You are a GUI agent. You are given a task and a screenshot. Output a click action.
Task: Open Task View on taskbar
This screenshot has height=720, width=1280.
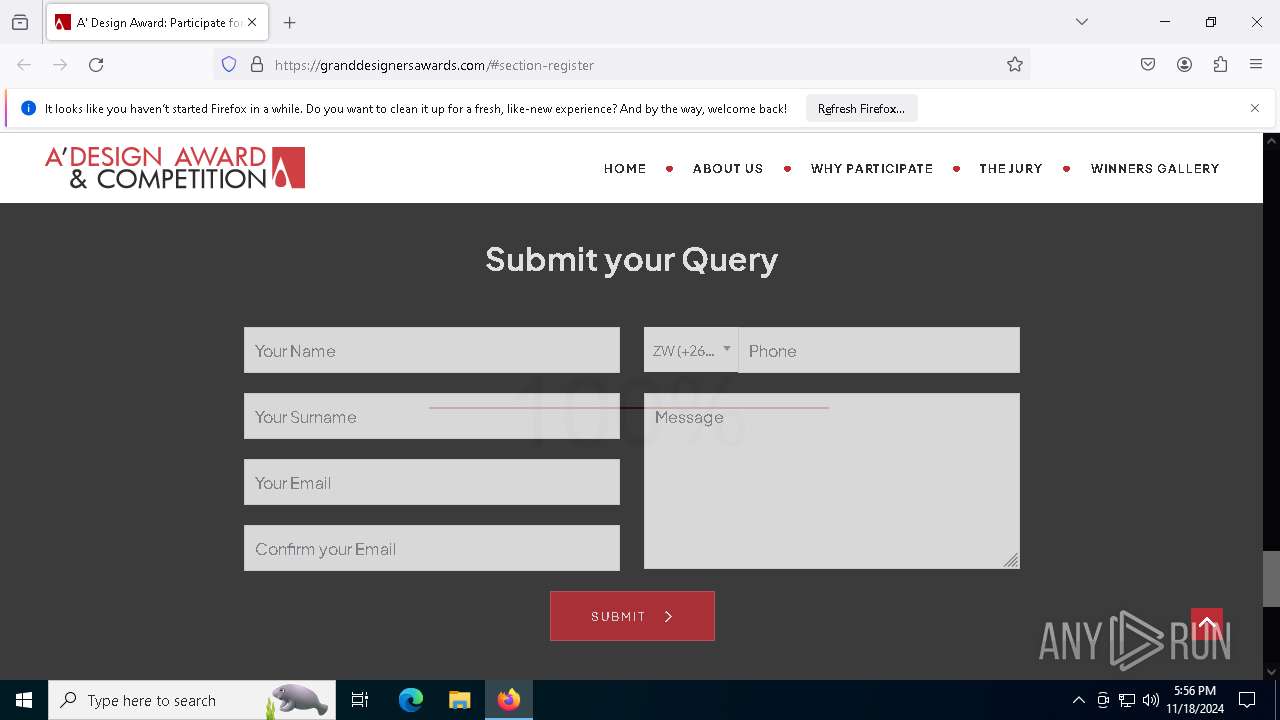tap(360, 700)
